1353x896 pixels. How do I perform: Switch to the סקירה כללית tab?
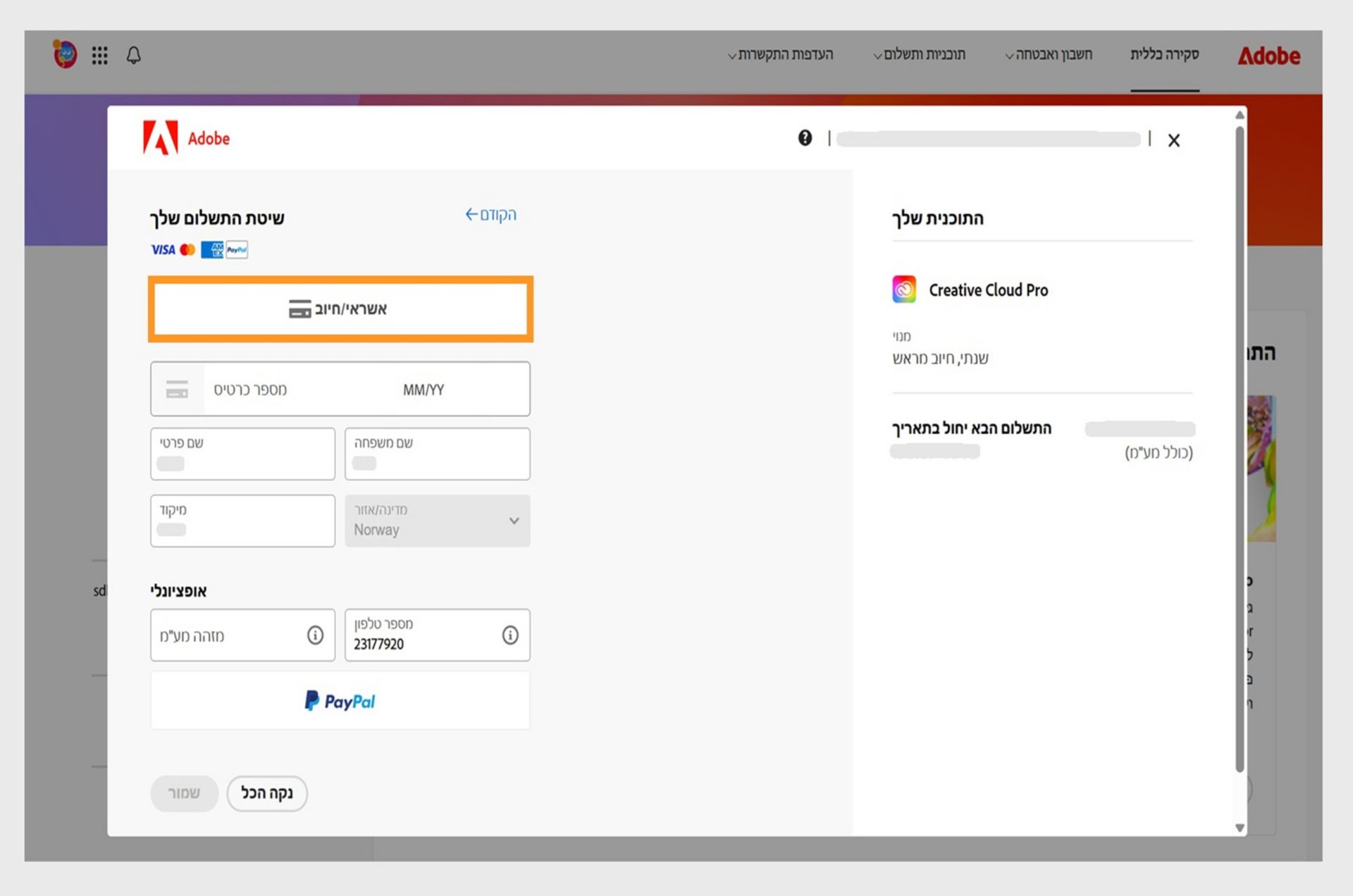coord(1165,54)
